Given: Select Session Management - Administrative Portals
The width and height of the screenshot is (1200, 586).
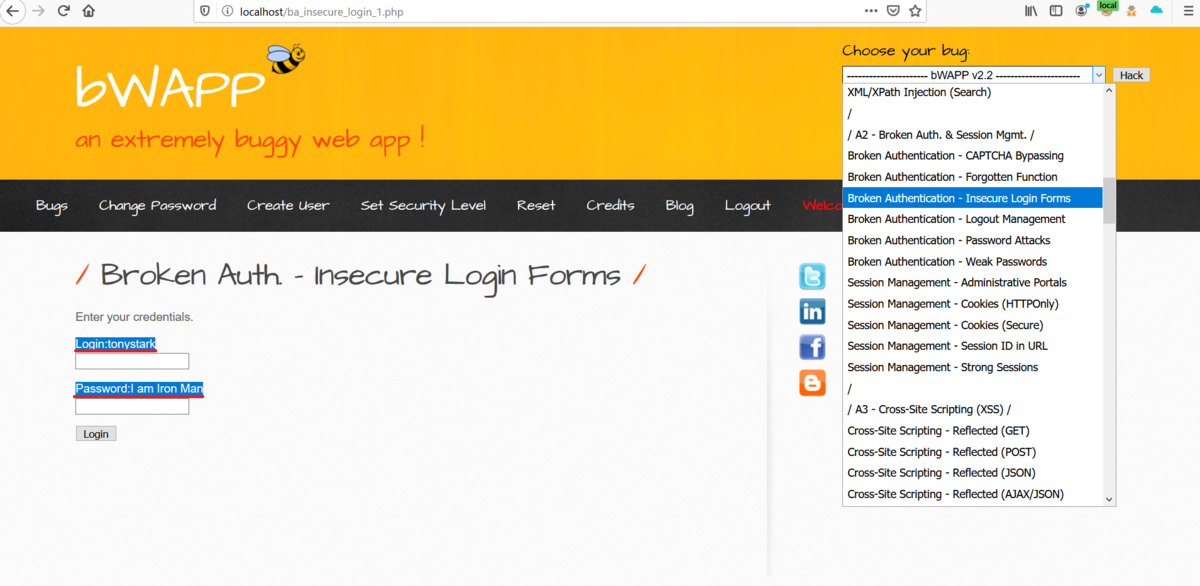Looking at the screenshot, I should tap(973, 282).
